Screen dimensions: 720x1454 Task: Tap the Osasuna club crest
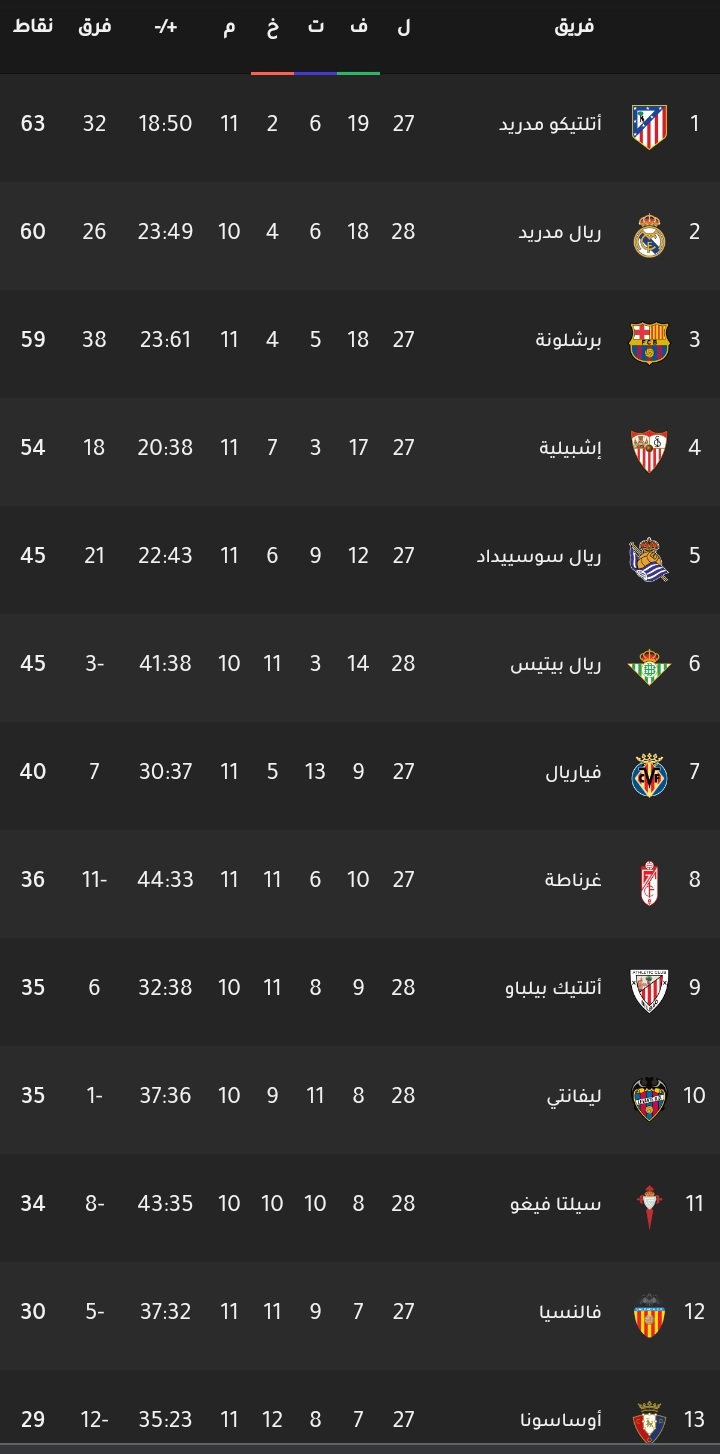[x=649, y=1422]
